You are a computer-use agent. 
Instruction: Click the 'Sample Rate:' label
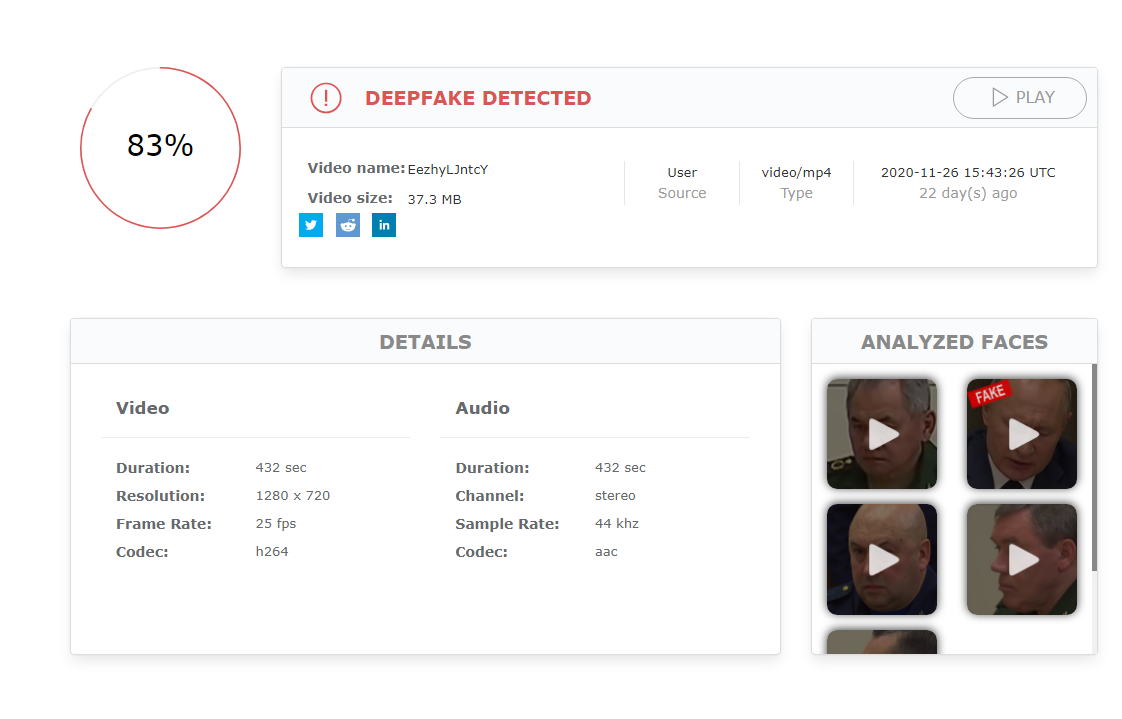coord(507,524)
